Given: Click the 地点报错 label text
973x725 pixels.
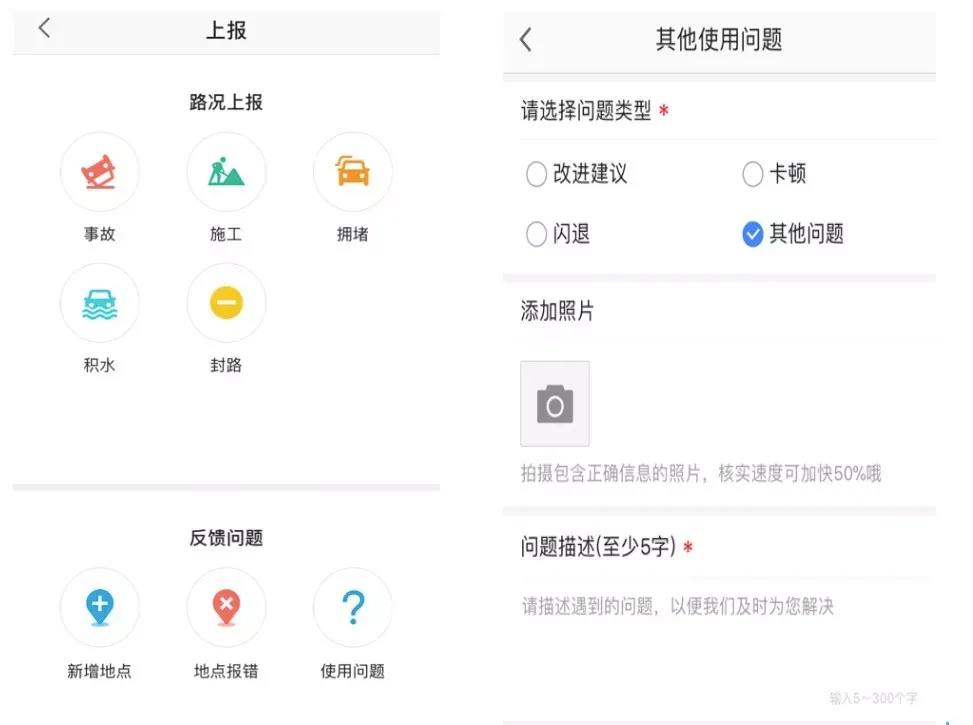Looking at the screenshot, I should (x=226, y=671).
